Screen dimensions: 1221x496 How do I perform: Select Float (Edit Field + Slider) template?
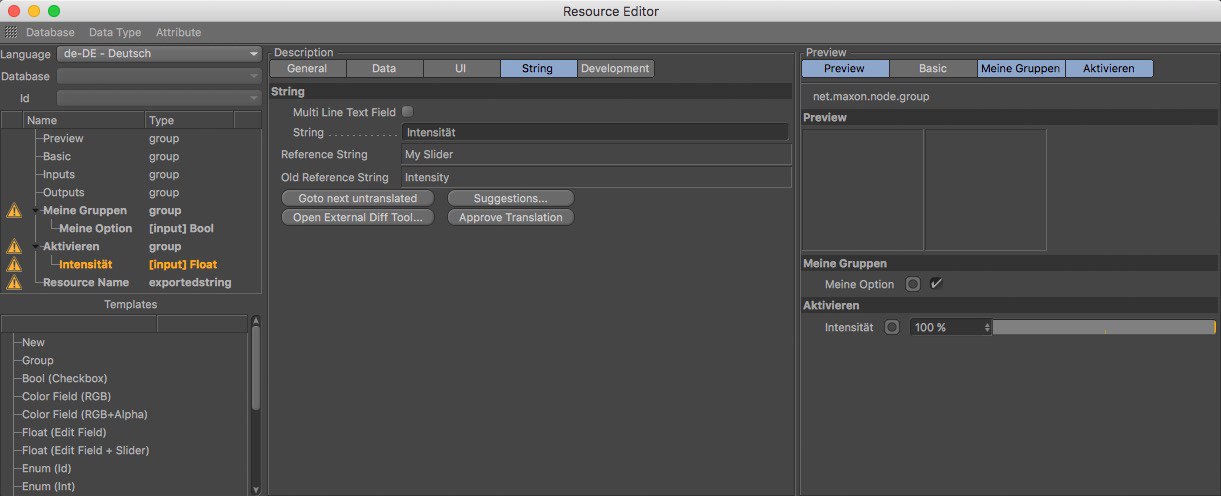click(86, 451)
